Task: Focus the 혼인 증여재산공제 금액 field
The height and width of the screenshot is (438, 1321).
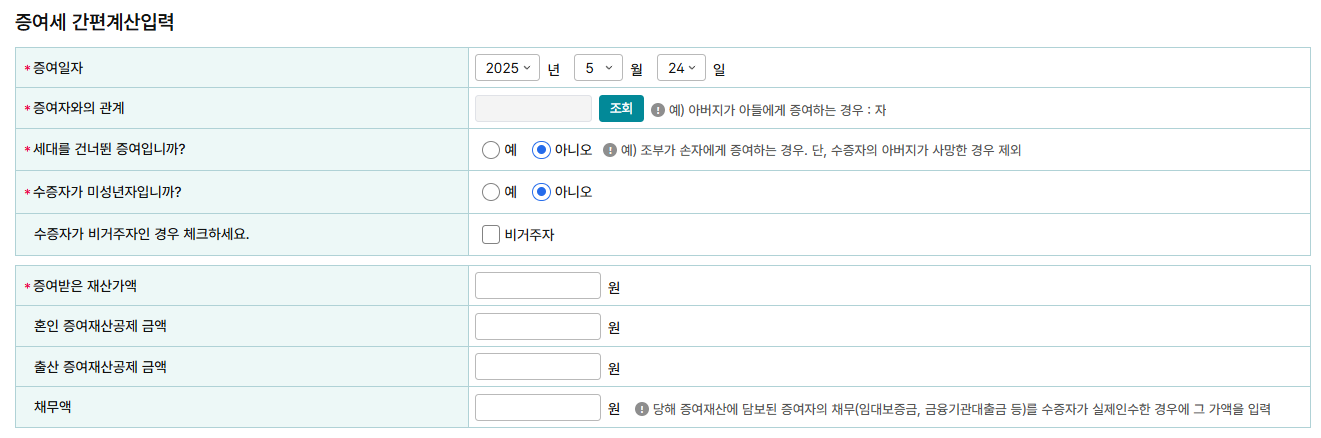Action: click(x=538, y=327)
